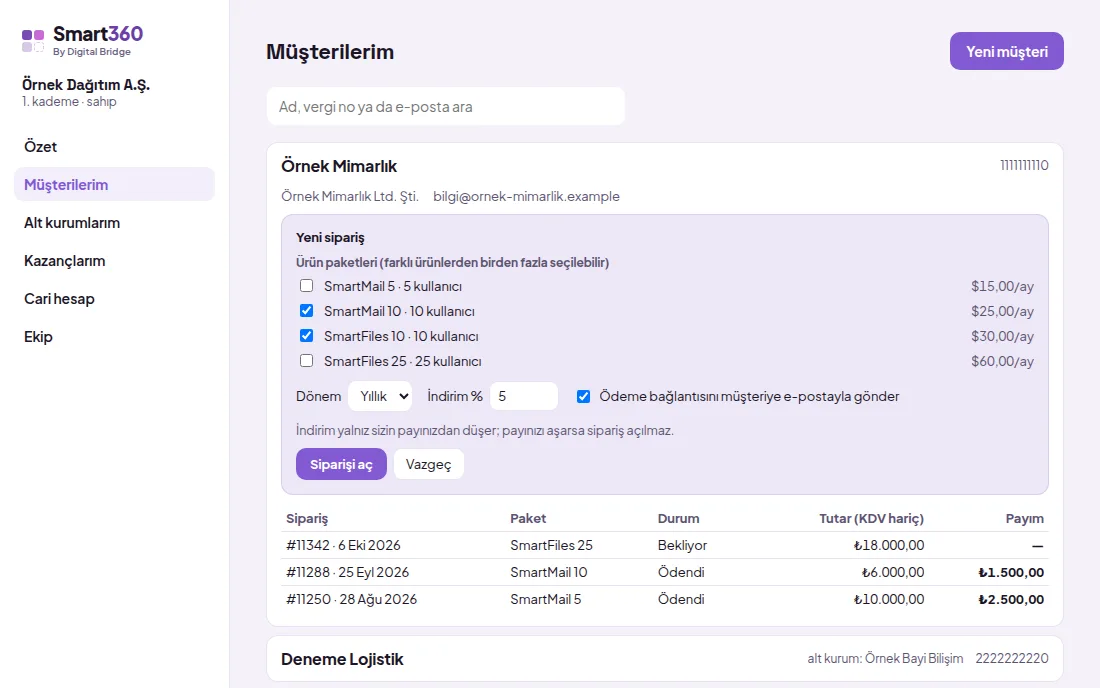This screenshot has width=1100, height=688.
Task: Click the bilgi@ornek-mimarlik.example email
Action: click(x=526, y=196)
